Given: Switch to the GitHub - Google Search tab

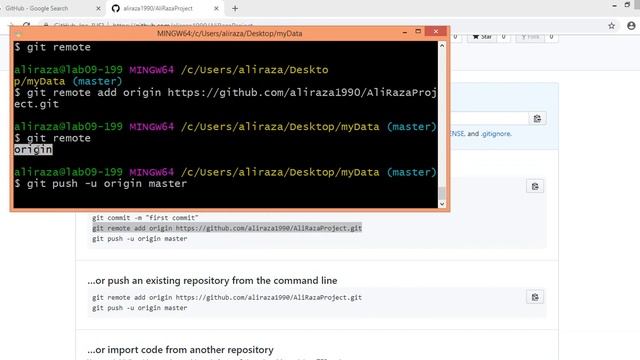Looking at the screenshot, I should pyautogui.click(x=37, y=8).
